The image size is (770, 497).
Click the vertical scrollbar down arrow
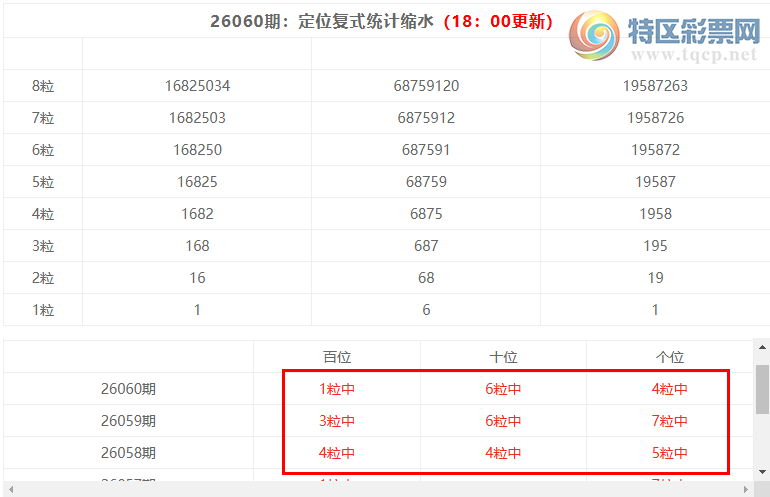pos(762,472)
